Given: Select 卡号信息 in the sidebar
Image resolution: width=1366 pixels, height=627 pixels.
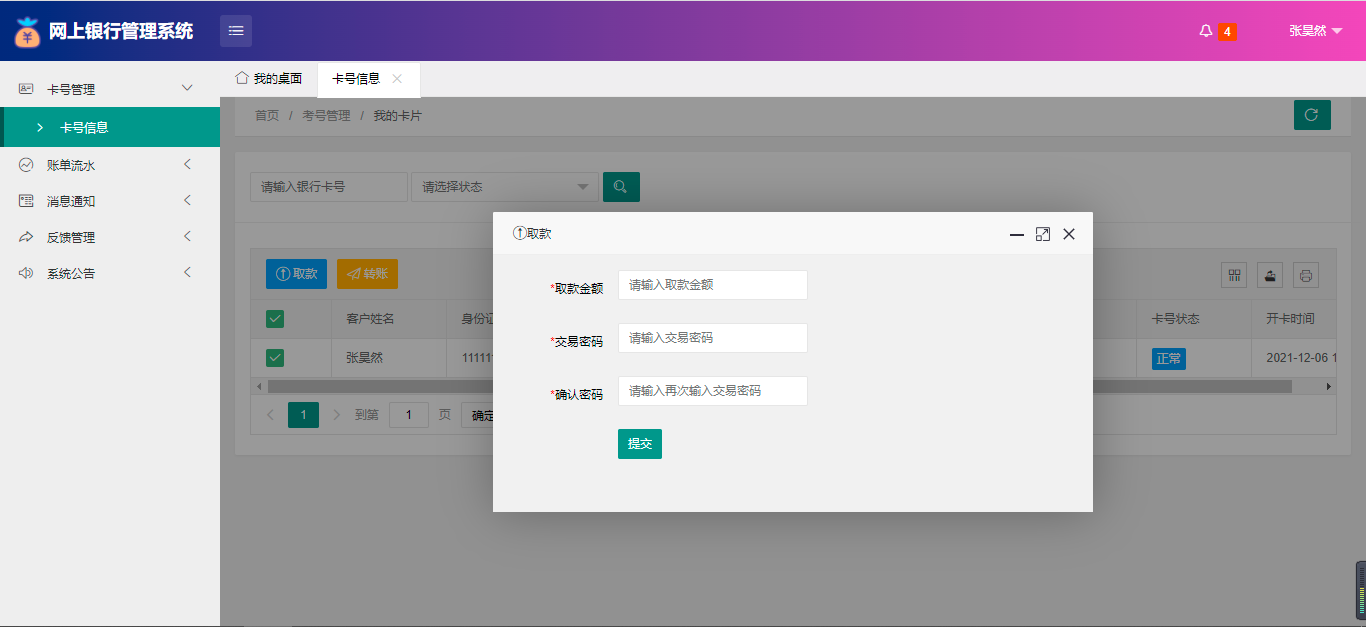Looking at the screenshot, I should (110, 127).
